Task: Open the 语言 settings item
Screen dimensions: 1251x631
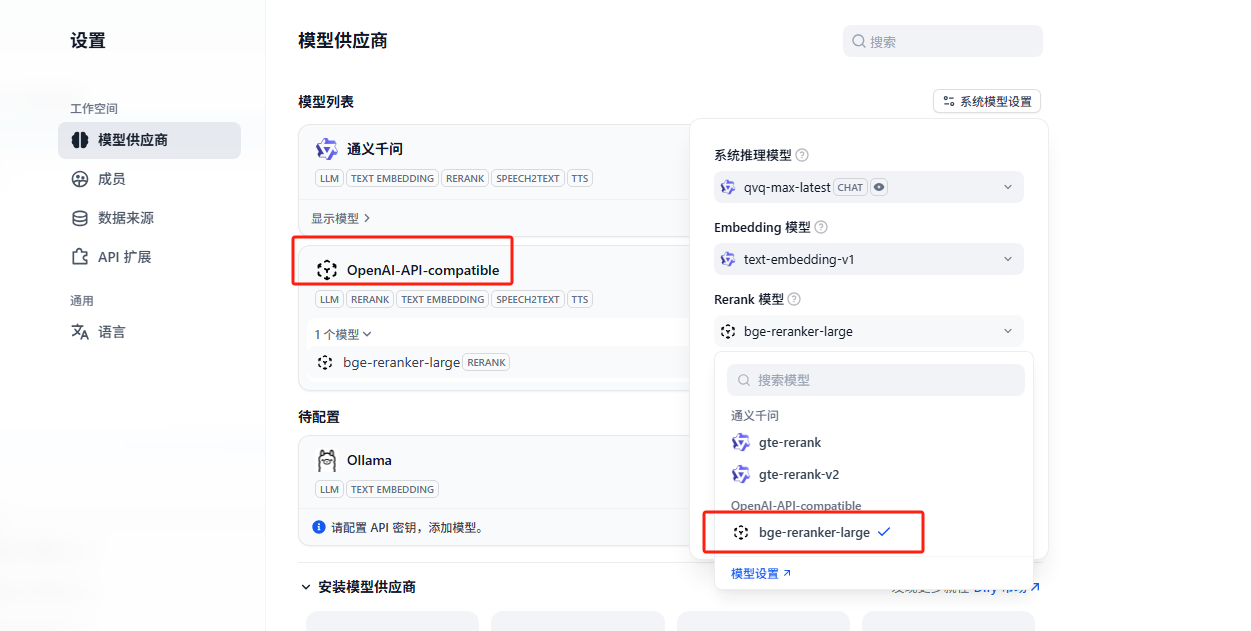Action: (149, 332)
